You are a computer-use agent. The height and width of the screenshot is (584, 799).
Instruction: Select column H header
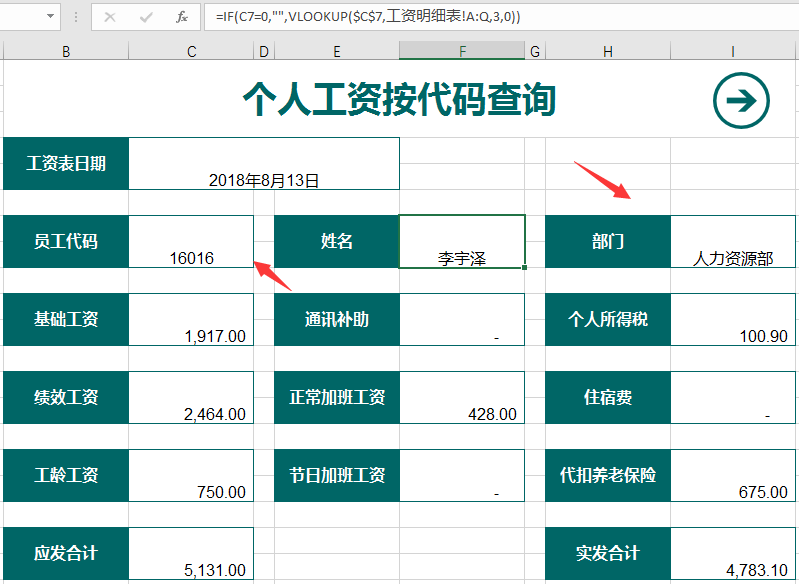[x=607, y=51]
